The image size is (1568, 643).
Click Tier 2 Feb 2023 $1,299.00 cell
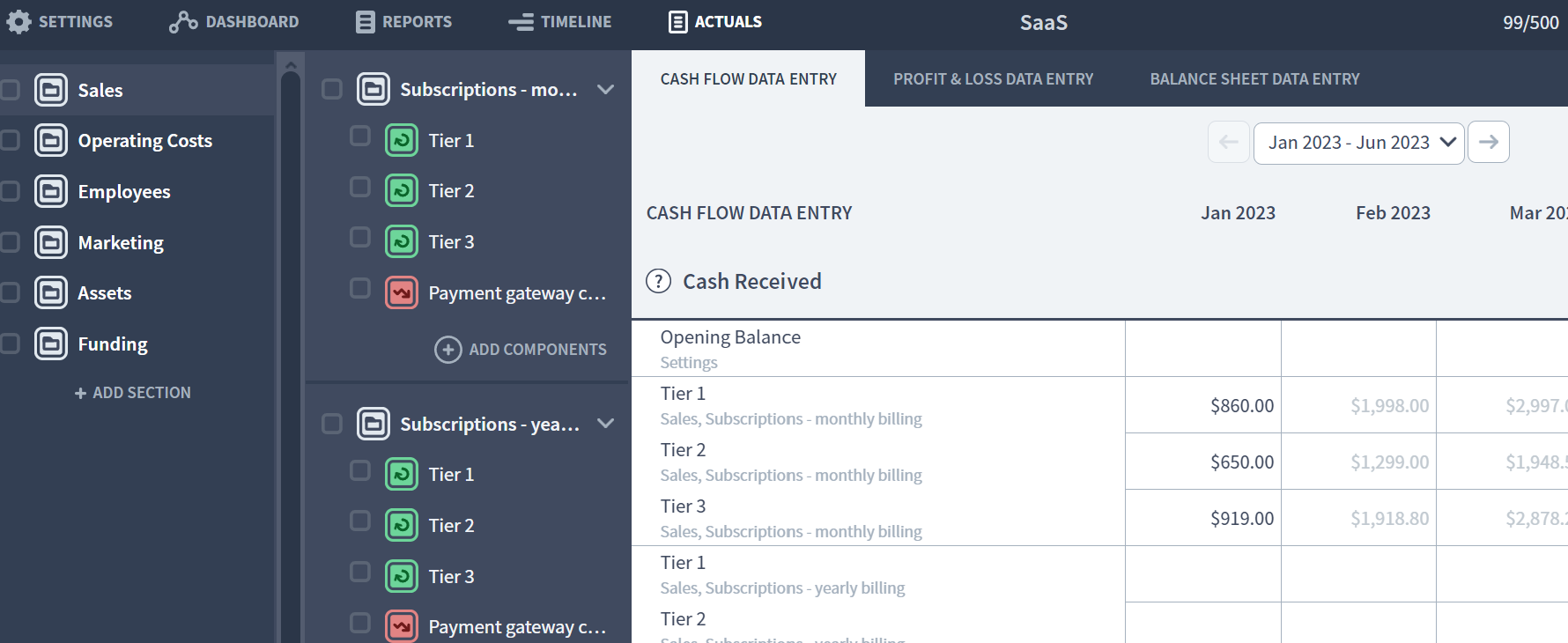[1358, 462]
